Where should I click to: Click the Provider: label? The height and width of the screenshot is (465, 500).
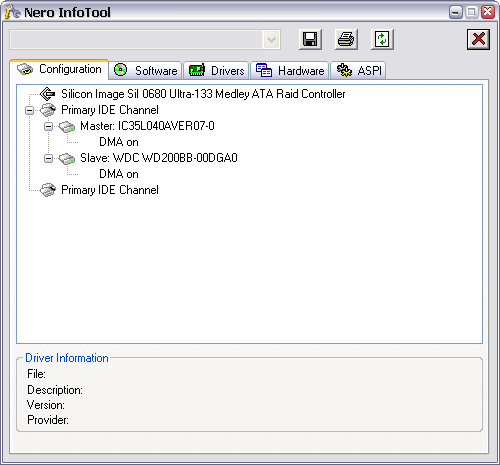[48, 420]
